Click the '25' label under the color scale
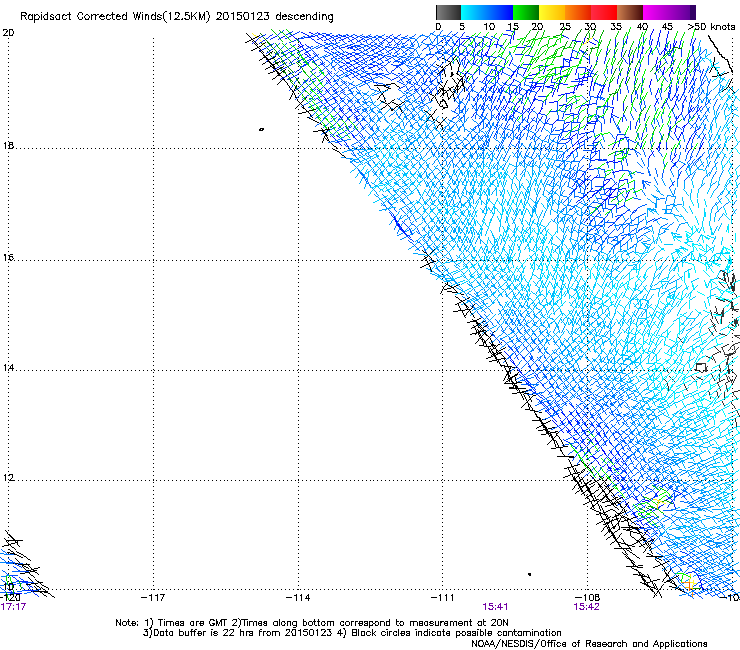This screenshot has height=650, width=740. 565,27
